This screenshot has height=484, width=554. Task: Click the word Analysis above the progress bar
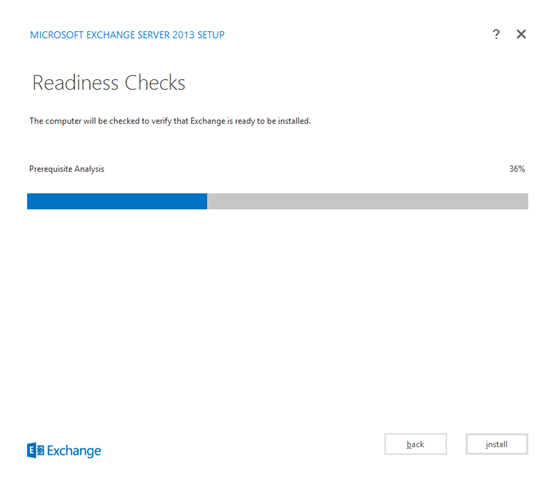[89, 169]
